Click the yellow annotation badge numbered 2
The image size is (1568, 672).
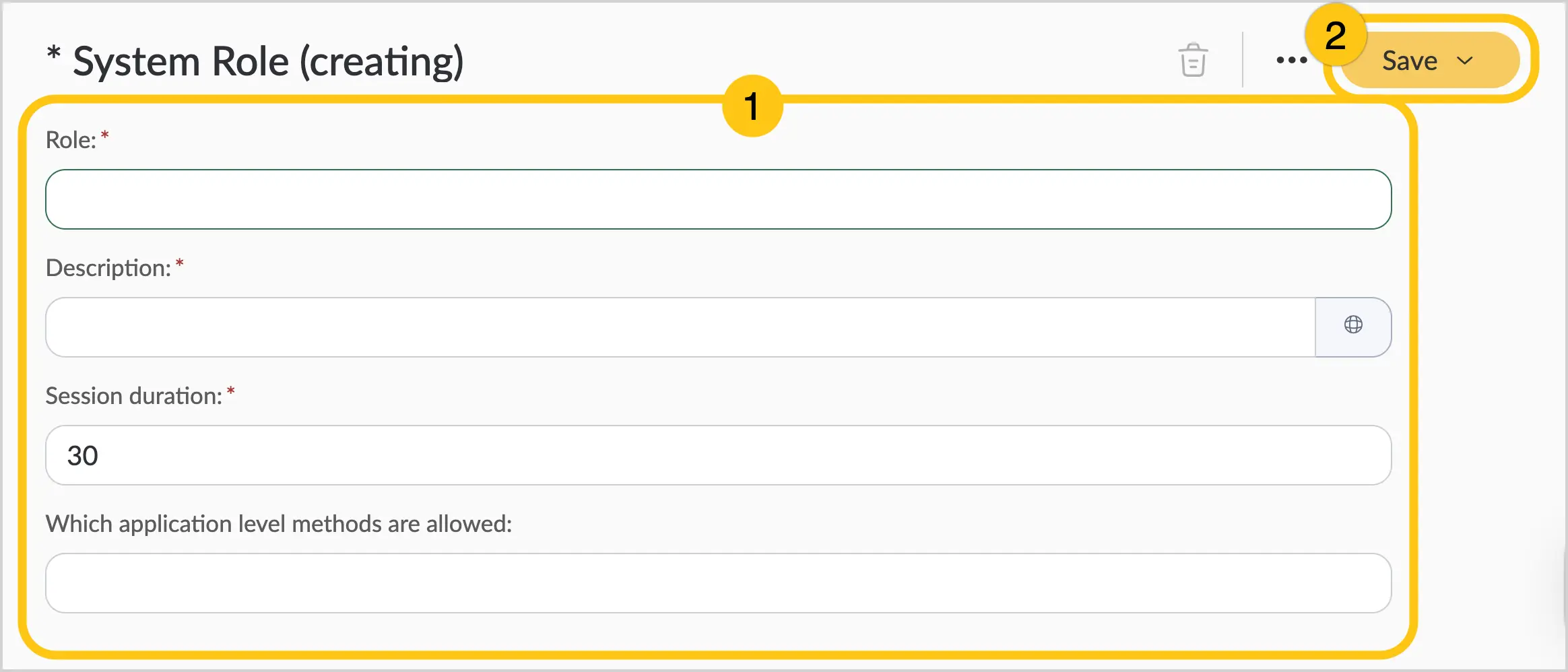pos(1336,35)
